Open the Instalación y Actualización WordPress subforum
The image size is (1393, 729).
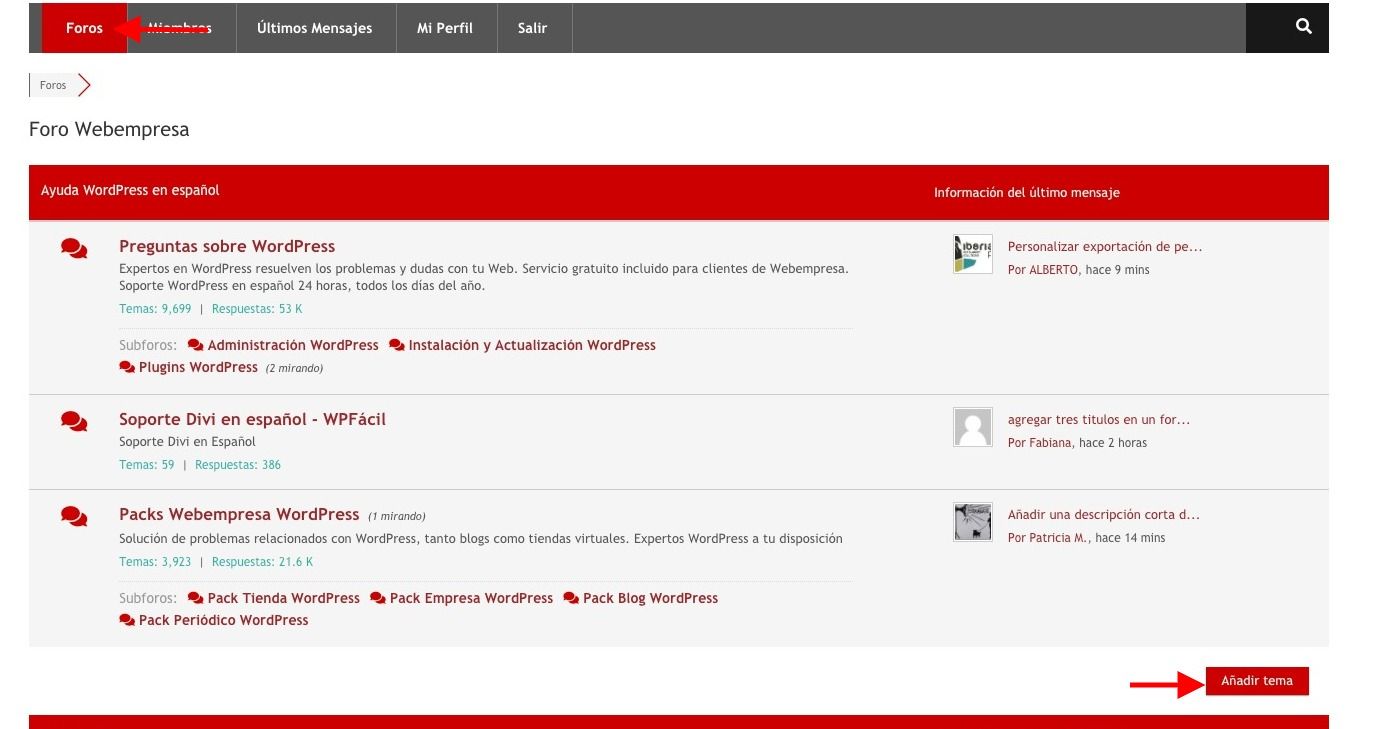(532, 345)
